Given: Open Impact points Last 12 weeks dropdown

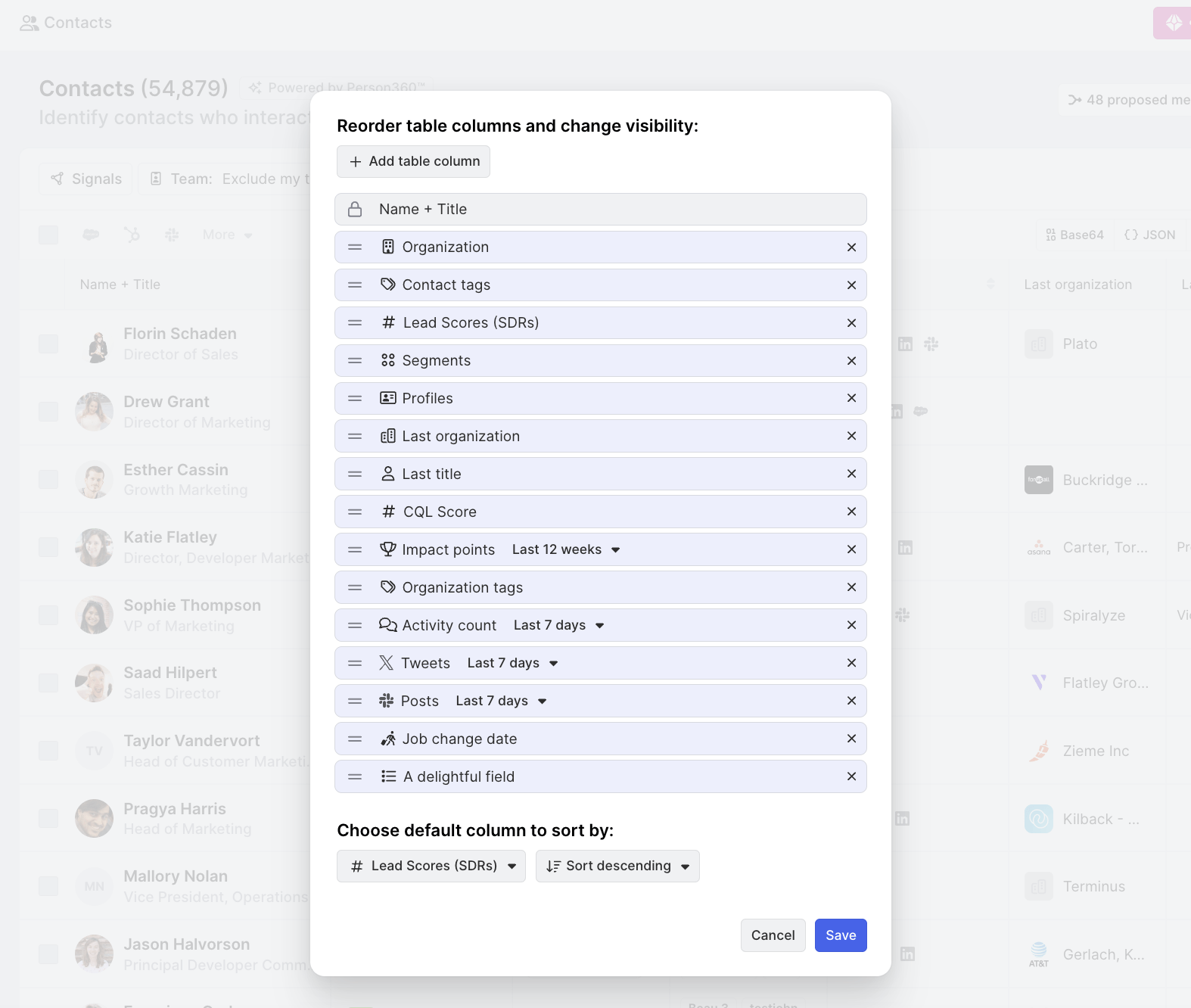Looking at the screenshot, I should coord(566,550).
